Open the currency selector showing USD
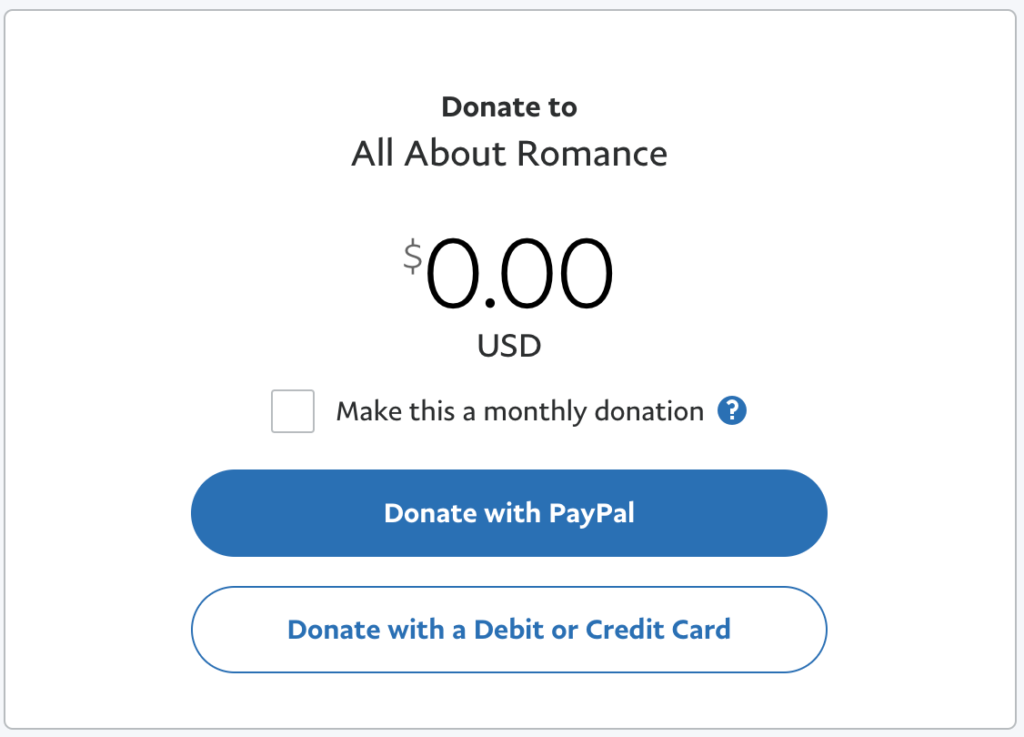This screenshot has height=737, width=1024. coord(508,345)
